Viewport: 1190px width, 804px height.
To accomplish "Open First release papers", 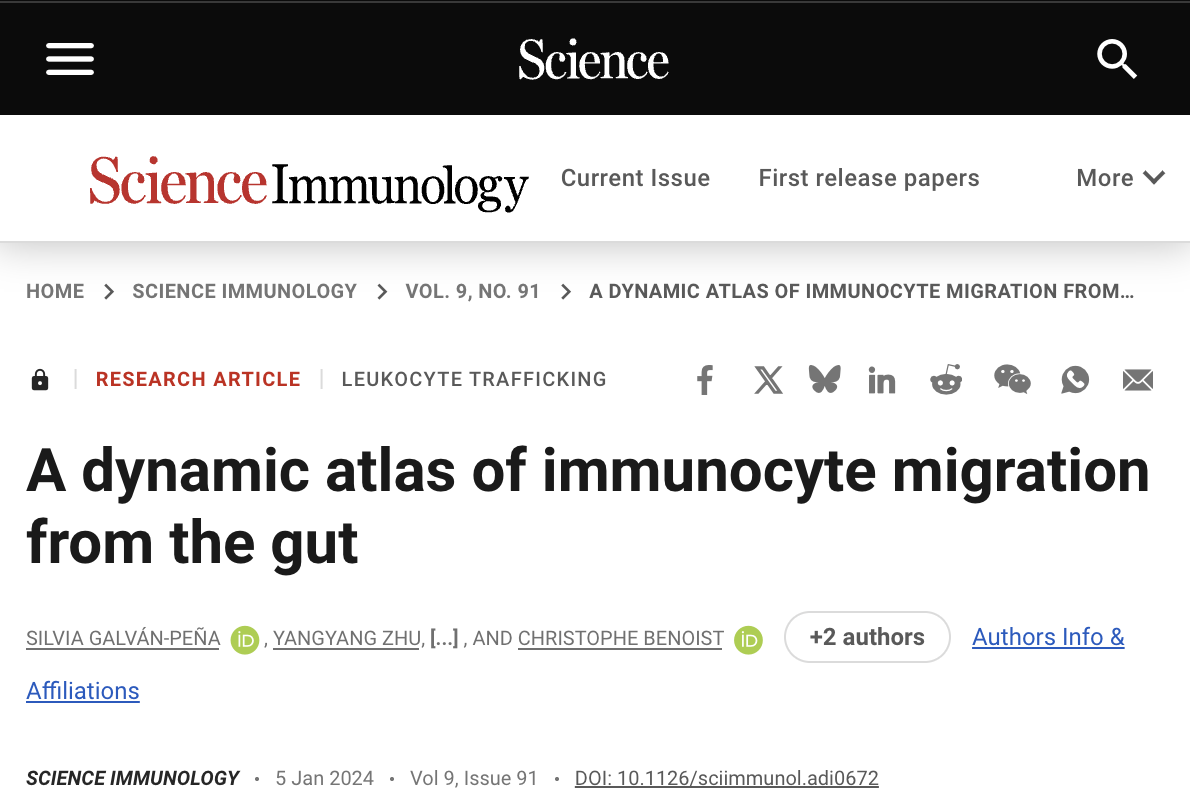I will point(868,177).
